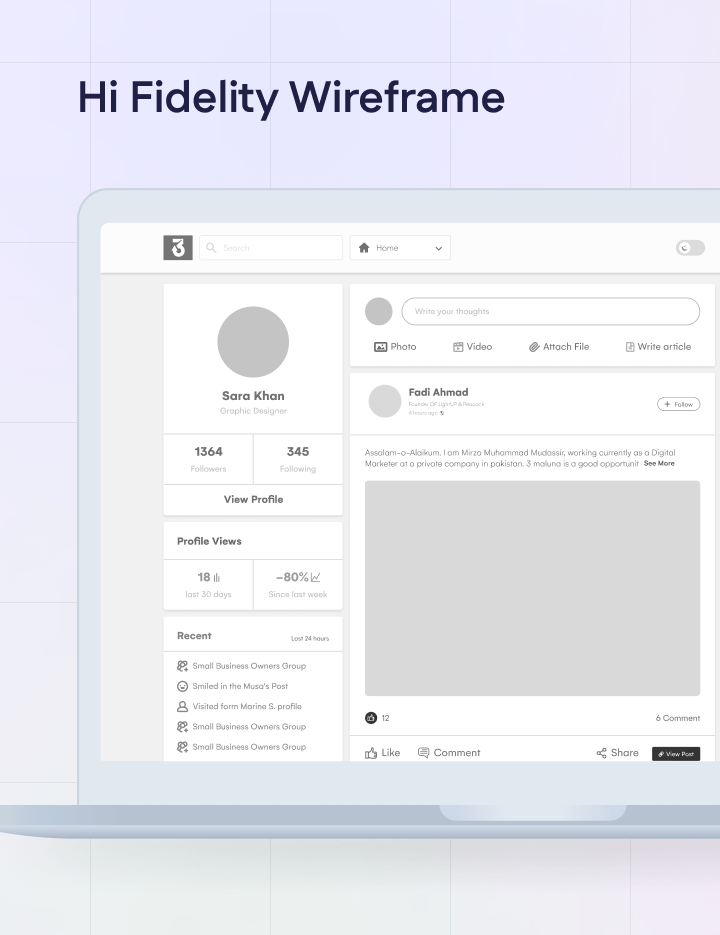The width and height of the screenshot is (720, 935).
Task: Click the Write article icon
Action: (630, 347)
